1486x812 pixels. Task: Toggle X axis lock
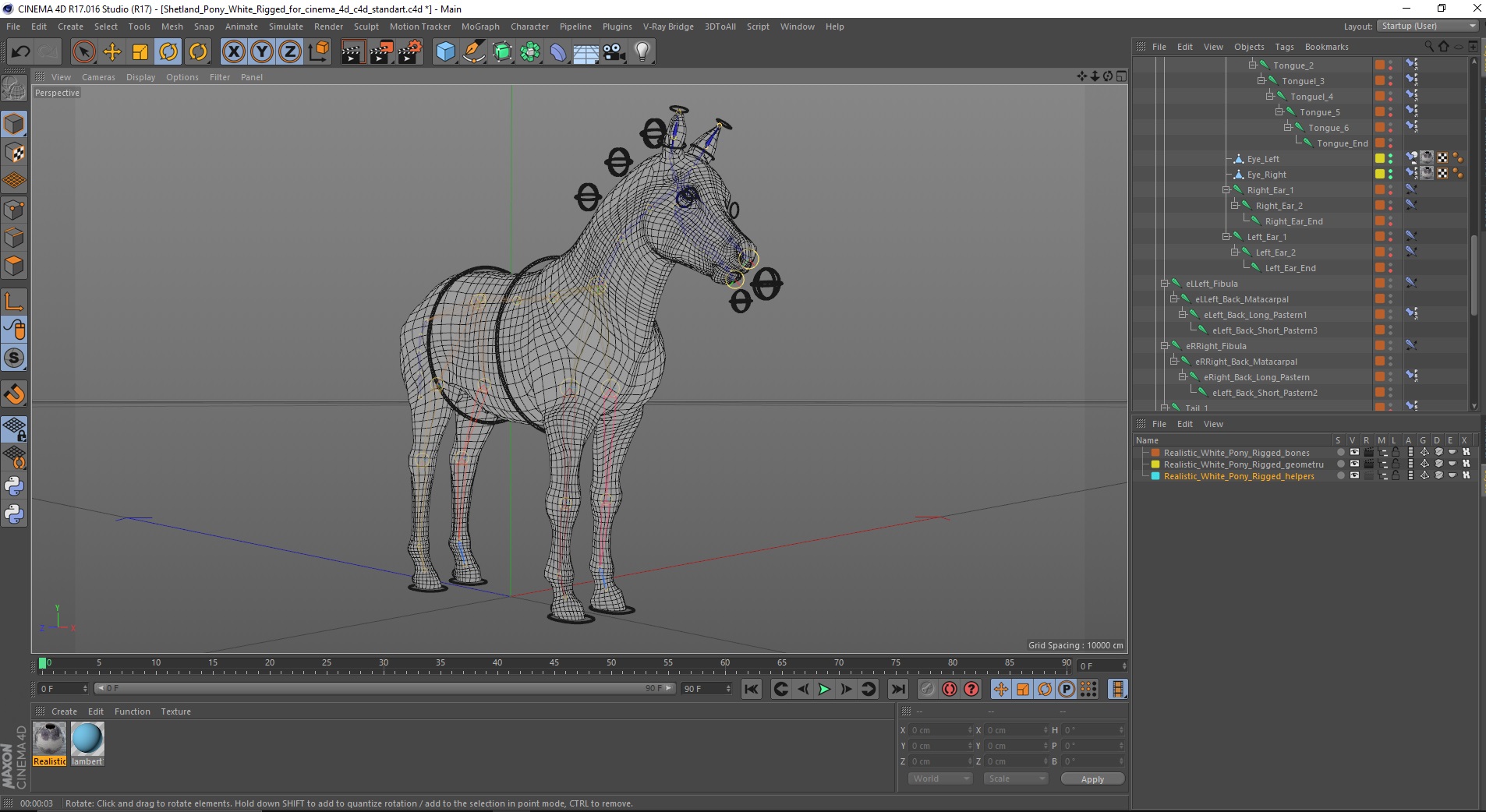[x=234, y=52]
